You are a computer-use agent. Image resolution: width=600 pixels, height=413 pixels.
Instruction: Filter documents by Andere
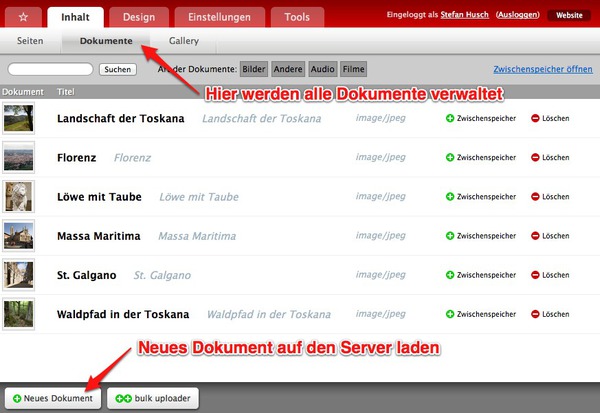click(288, 69)
